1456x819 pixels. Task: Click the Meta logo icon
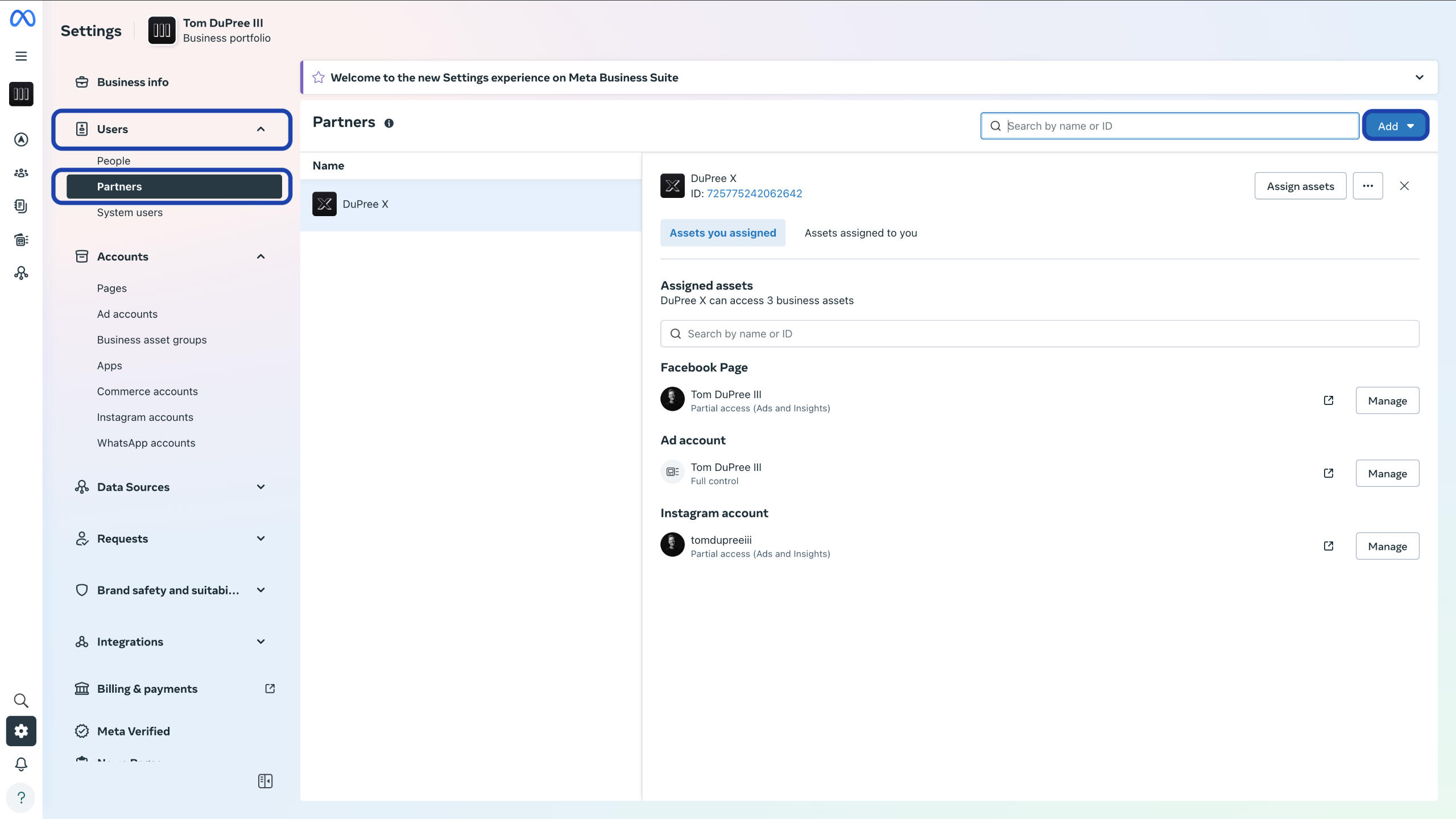pos(22,19)
